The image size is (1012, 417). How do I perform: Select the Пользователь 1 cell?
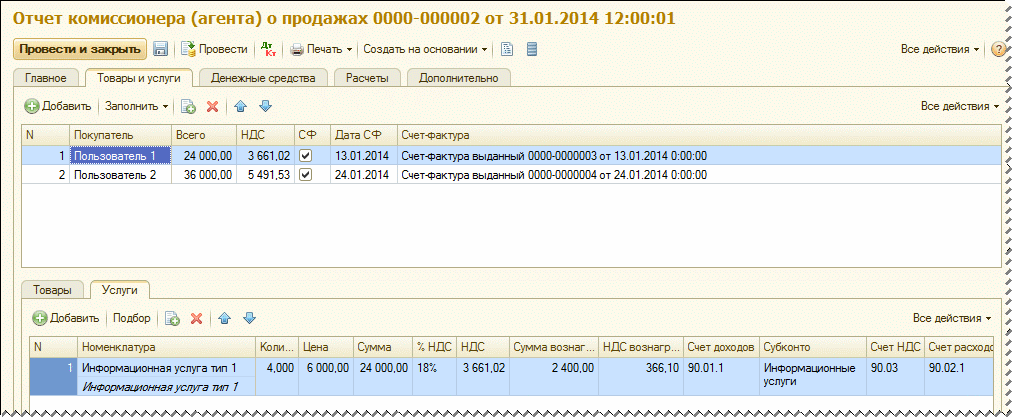120,156
